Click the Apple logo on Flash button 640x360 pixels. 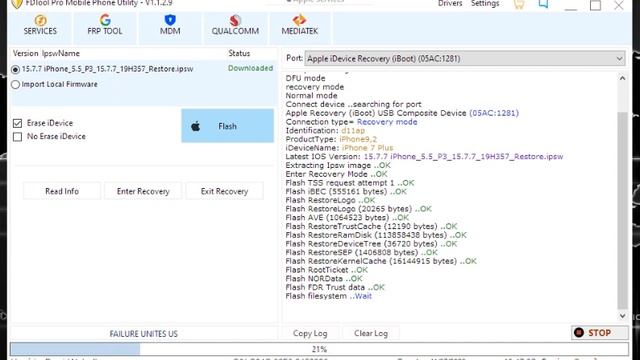pyautogui.click(x=196, y=126)
